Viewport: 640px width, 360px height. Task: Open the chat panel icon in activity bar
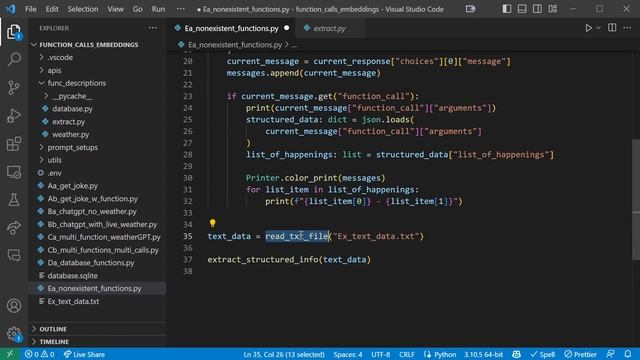click(x=14, y=256)
